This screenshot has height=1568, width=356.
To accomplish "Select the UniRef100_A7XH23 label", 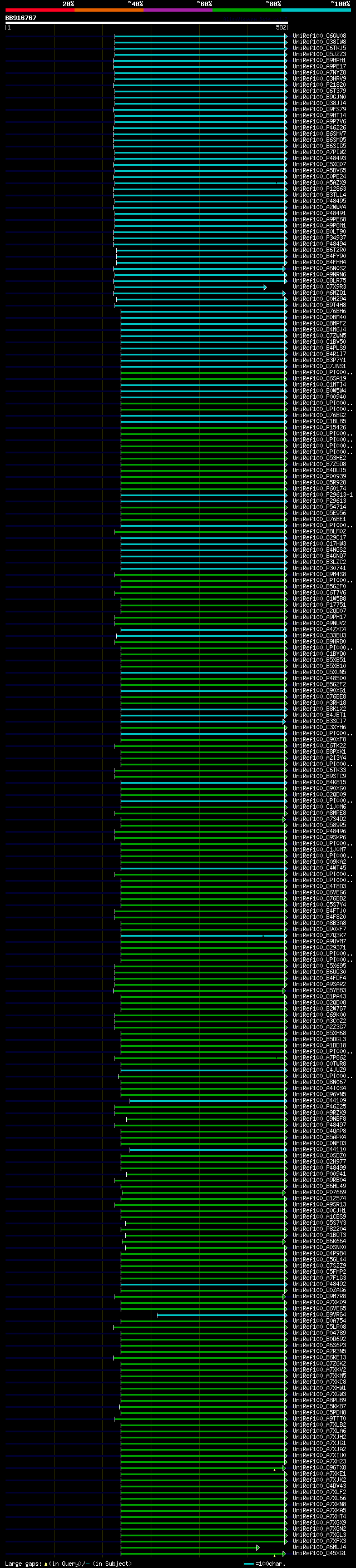I will pos(319,1461).
